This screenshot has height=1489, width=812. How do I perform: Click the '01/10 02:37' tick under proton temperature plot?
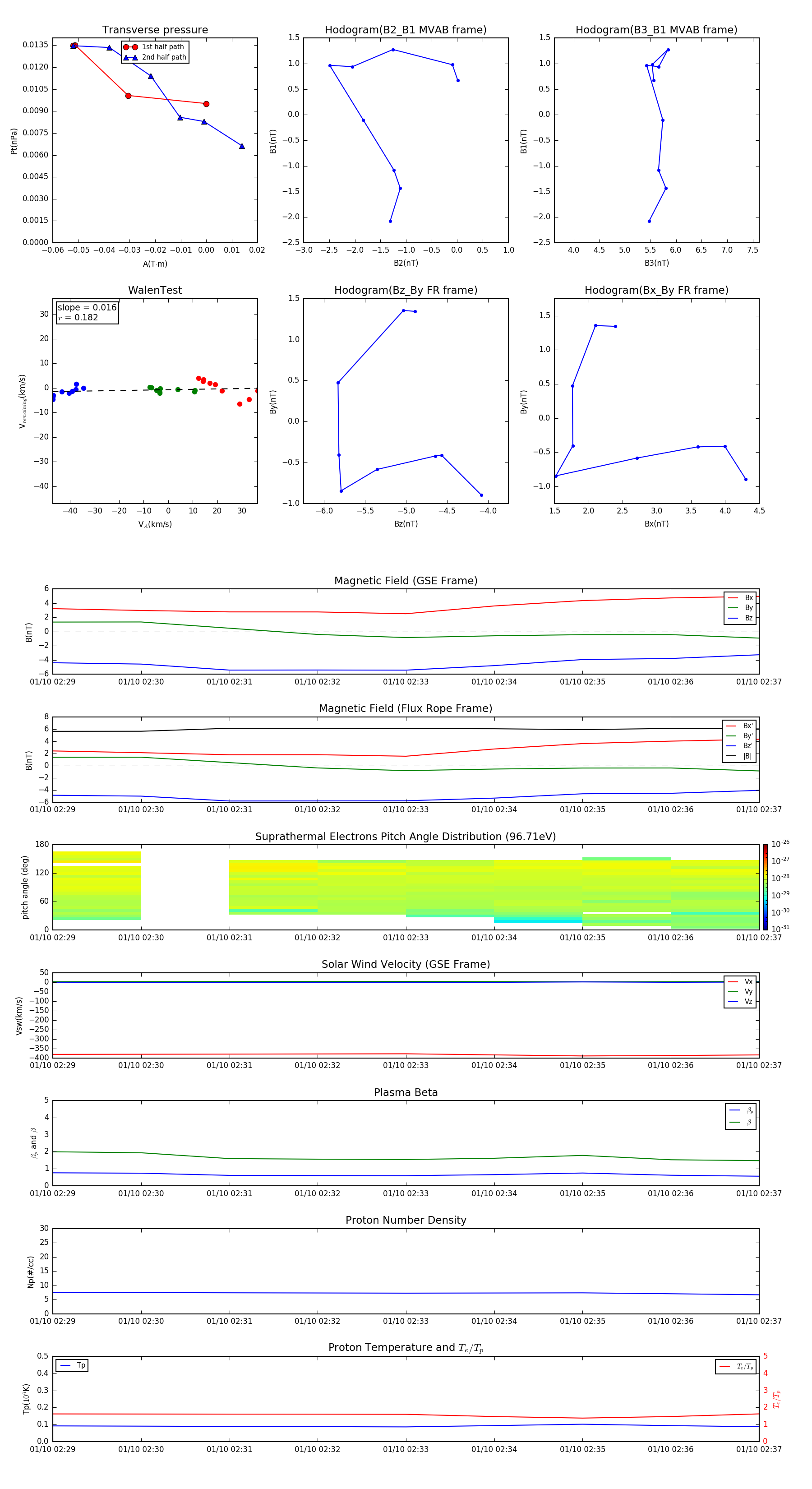[x=759, y=1449]
